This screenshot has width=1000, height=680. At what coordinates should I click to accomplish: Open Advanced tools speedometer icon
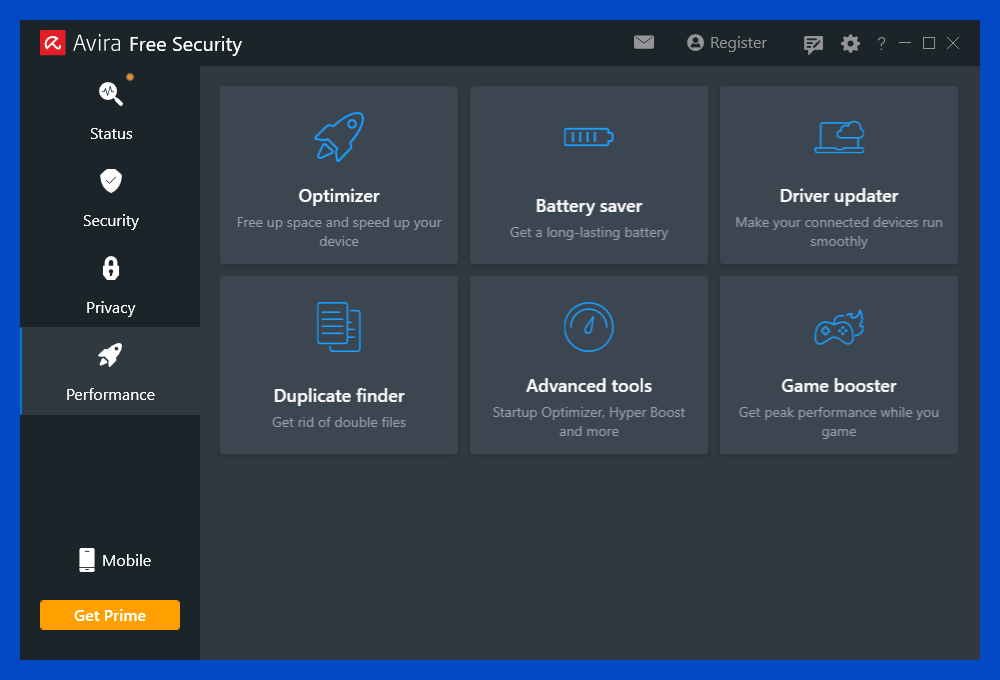pos(588,327)
